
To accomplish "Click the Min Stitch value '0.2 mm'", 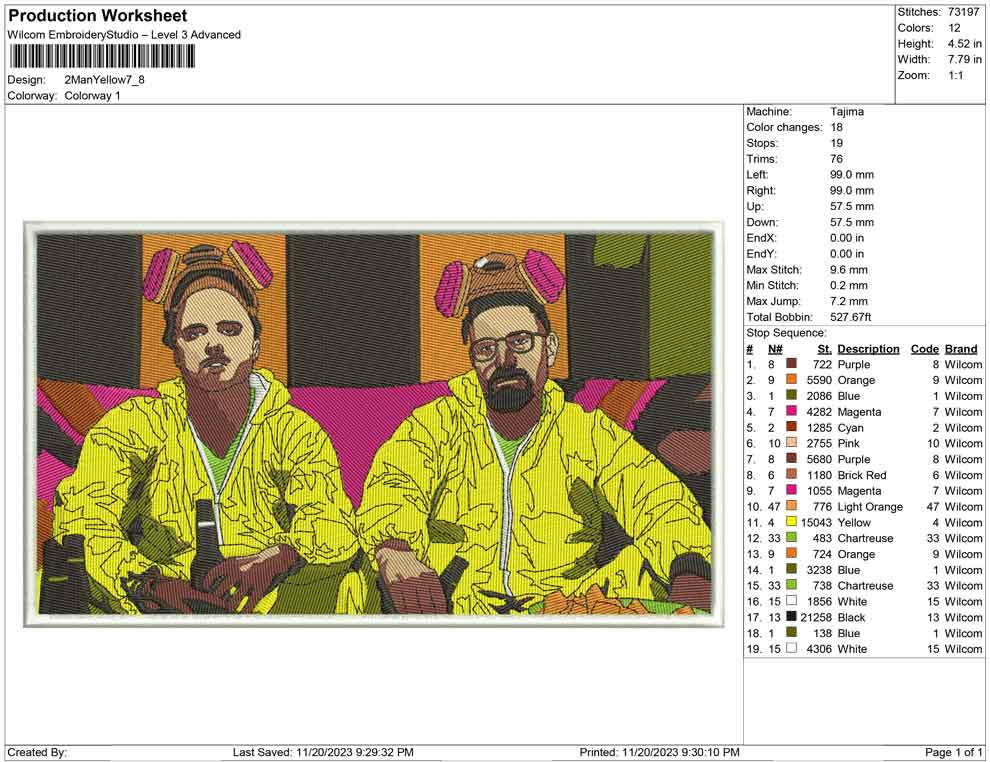I will point(849,285).
